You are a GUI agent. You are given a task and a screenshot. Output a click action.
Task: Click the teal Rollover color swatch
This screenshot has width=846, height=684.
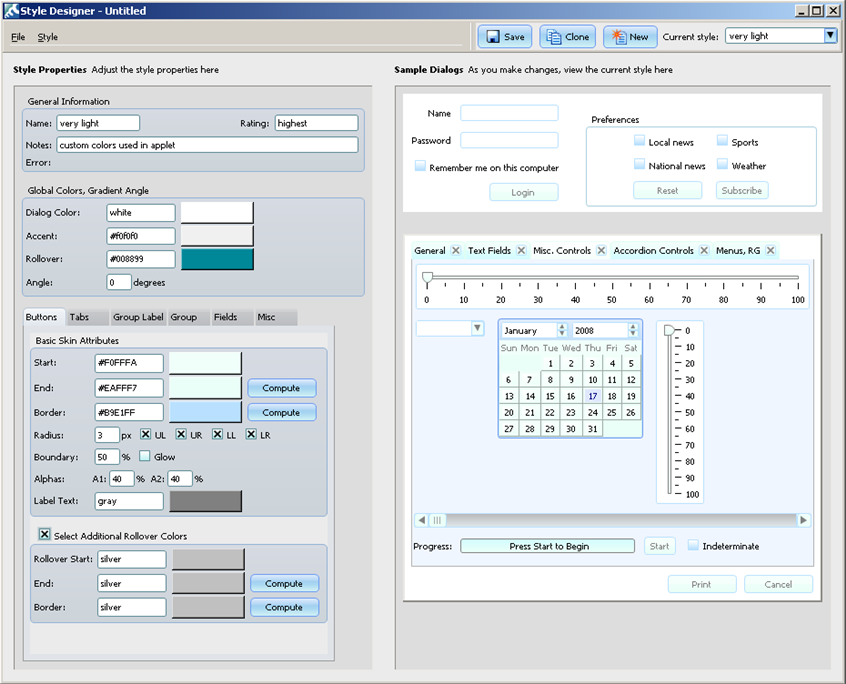pos(217,260)
